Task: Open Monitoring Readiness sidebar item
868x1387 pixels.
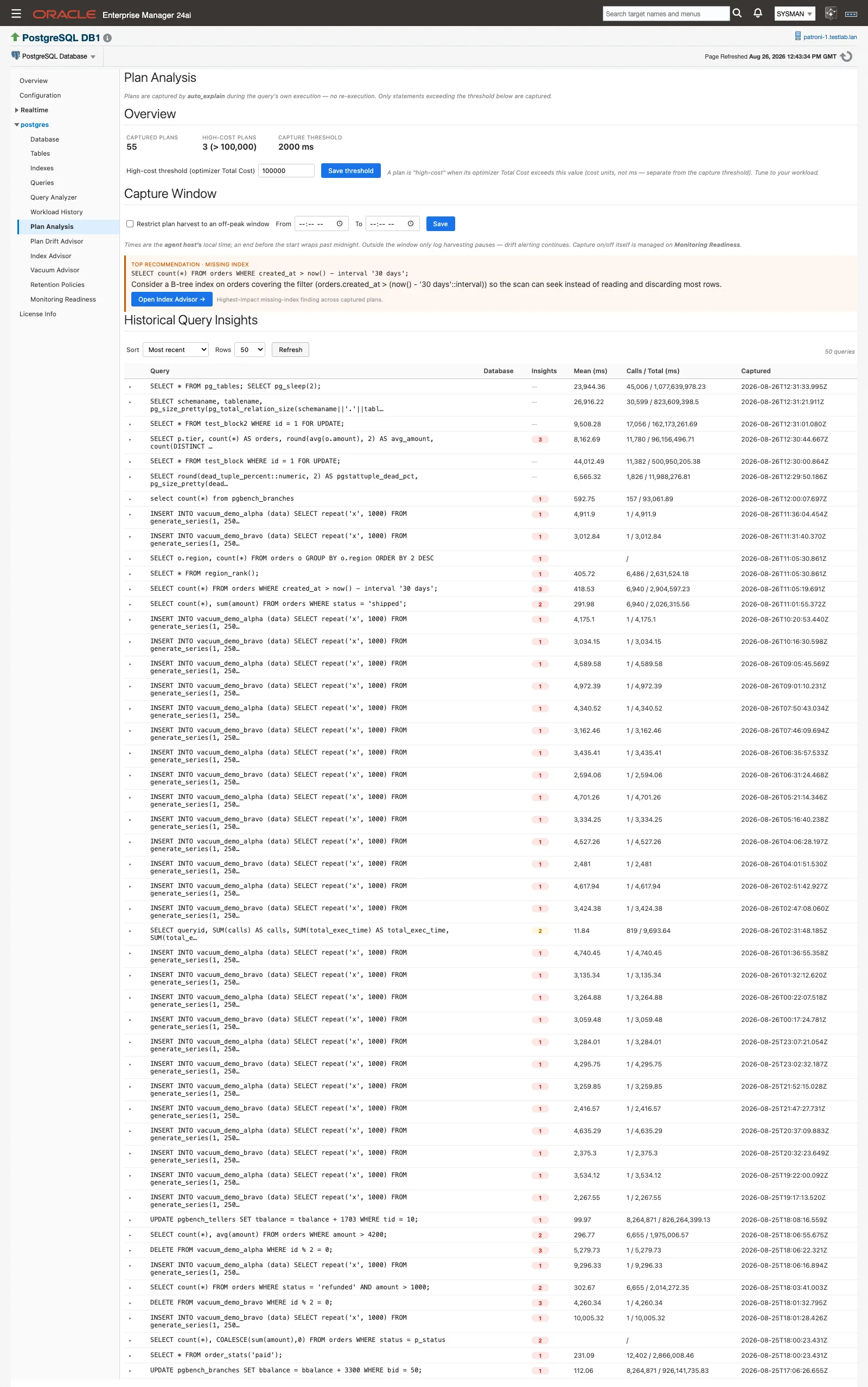Action: [x=63, y=299]
